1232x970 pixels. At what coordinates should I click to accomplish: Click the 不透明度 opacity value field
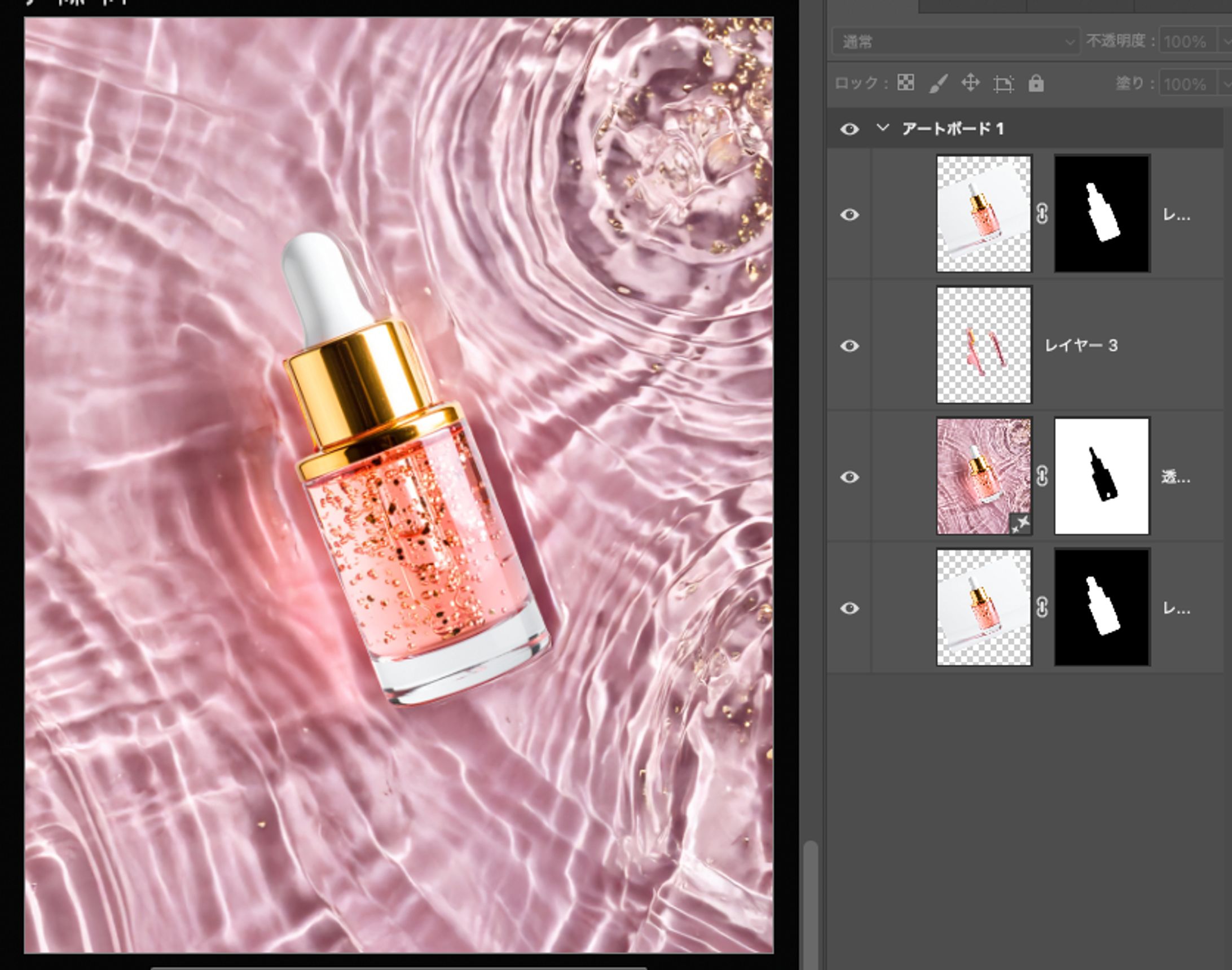pos(1189,41)
